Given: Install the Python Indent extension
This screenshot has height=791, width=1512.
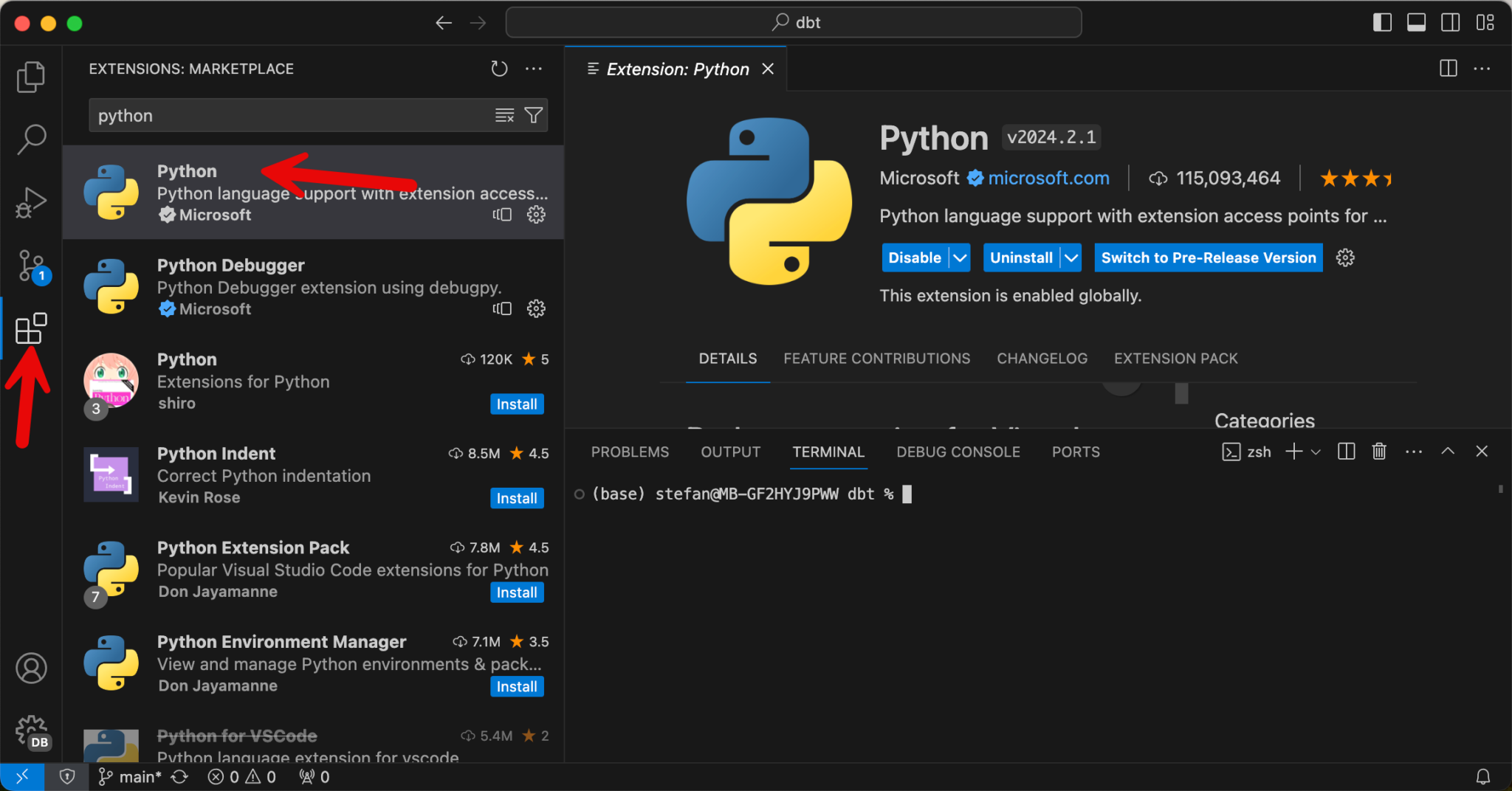Looking at the screenshot, I should (x=517, y=498).
